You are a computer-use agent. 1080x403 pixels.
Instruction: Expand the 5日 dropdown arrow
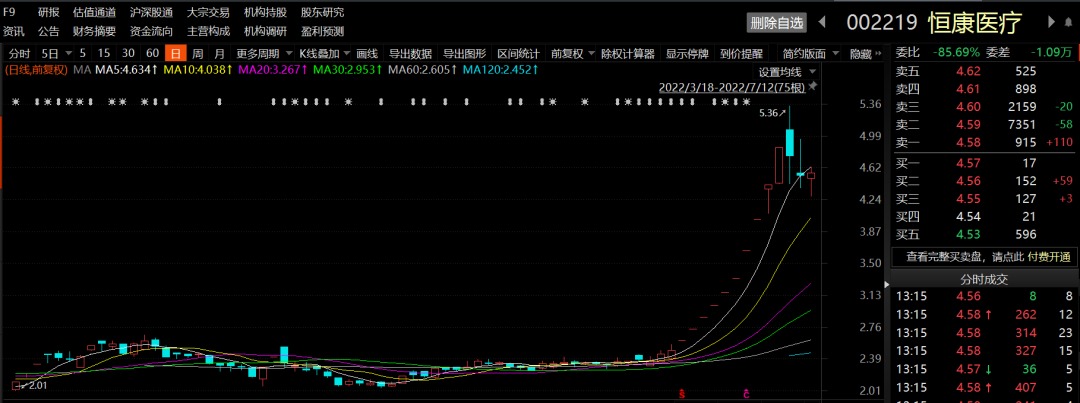[68, 54]
